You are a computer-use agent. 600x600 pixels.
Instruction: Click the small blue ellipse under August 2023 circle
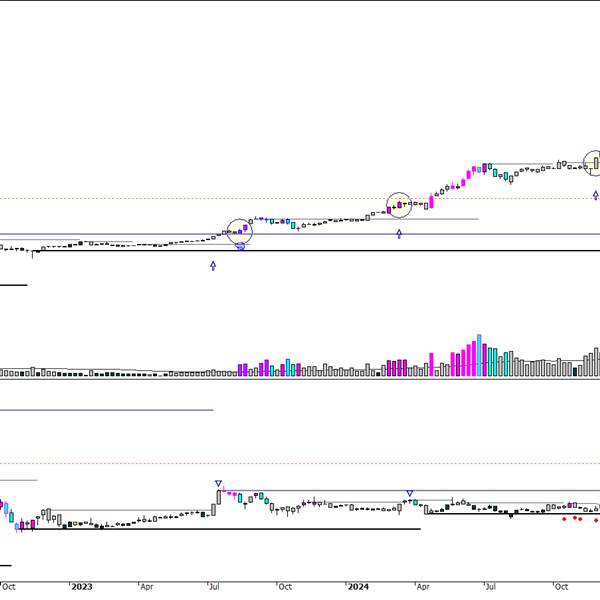click(240, 247)
